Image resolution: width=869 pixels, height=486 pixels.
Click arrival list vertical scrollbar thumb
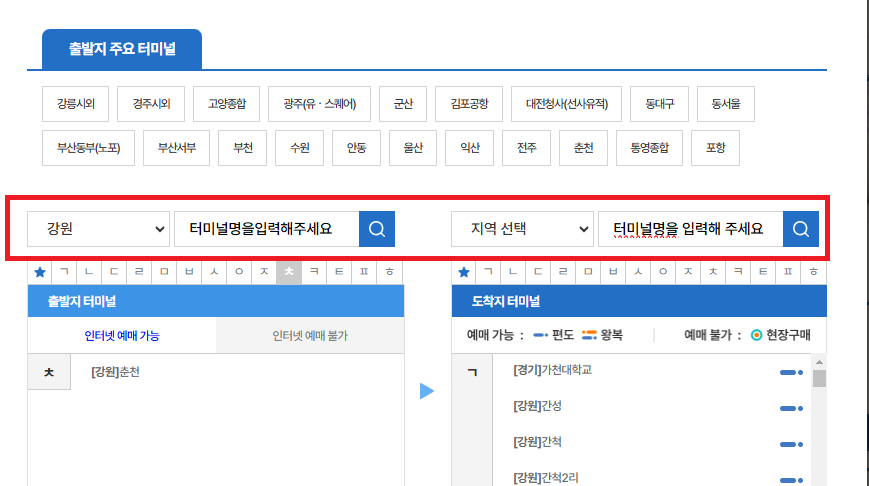click(819, 378)
